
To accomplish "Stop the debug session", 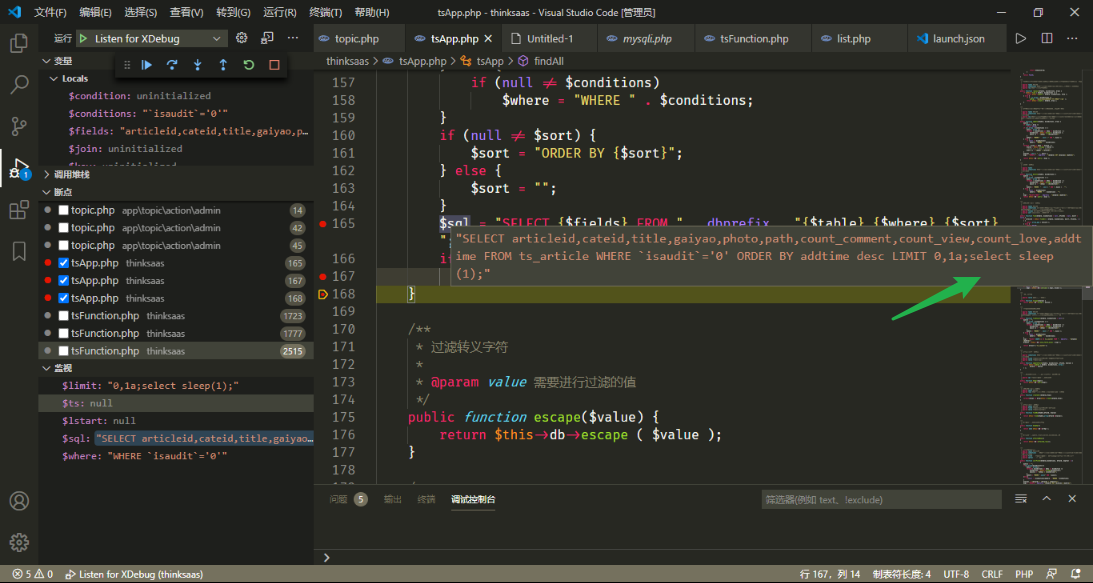I will [274, 65].
